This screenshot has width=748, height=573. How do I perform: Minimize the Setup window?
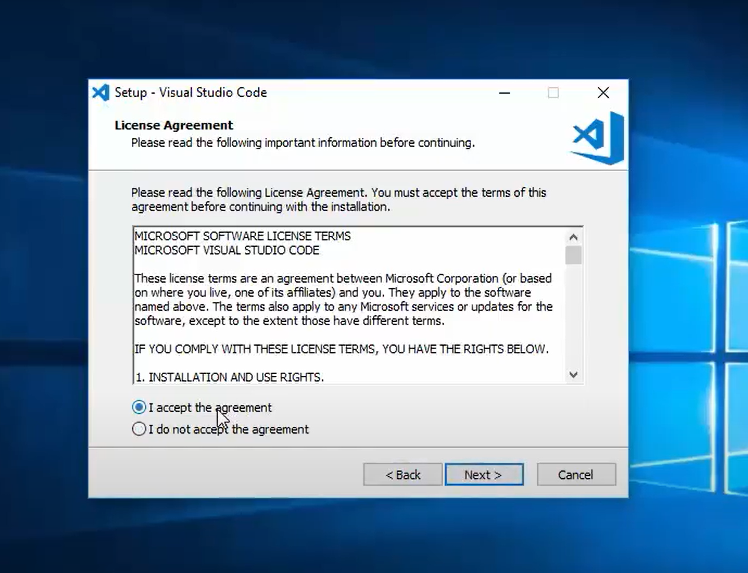click(504, 93)
